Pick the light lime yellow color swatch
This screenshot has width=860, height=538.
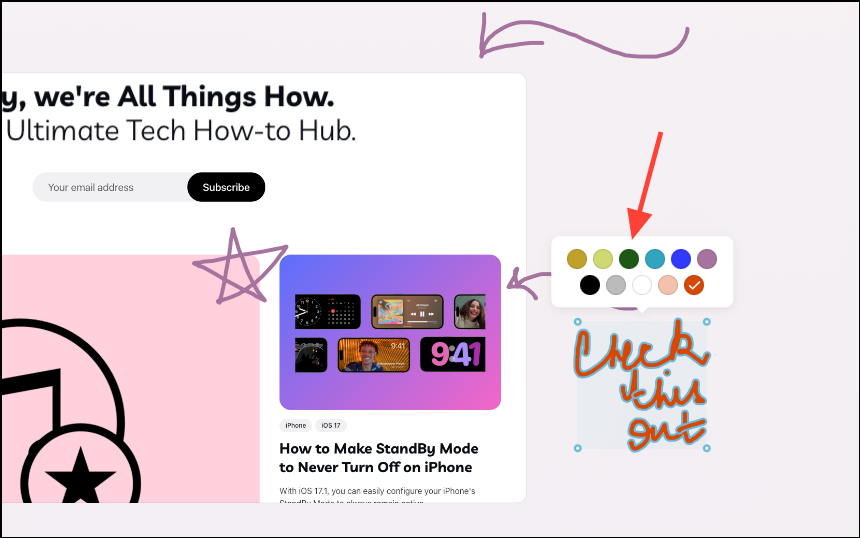coord(603,259)
